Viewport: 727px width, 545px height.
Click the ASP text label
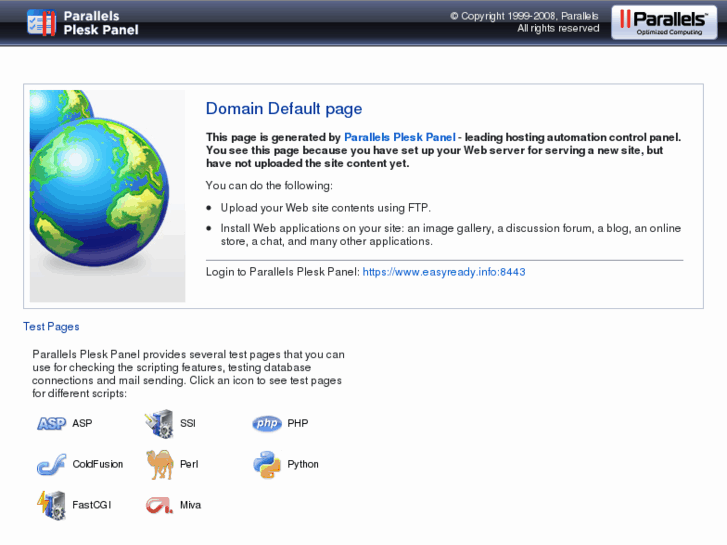click(x=82, y=423)
